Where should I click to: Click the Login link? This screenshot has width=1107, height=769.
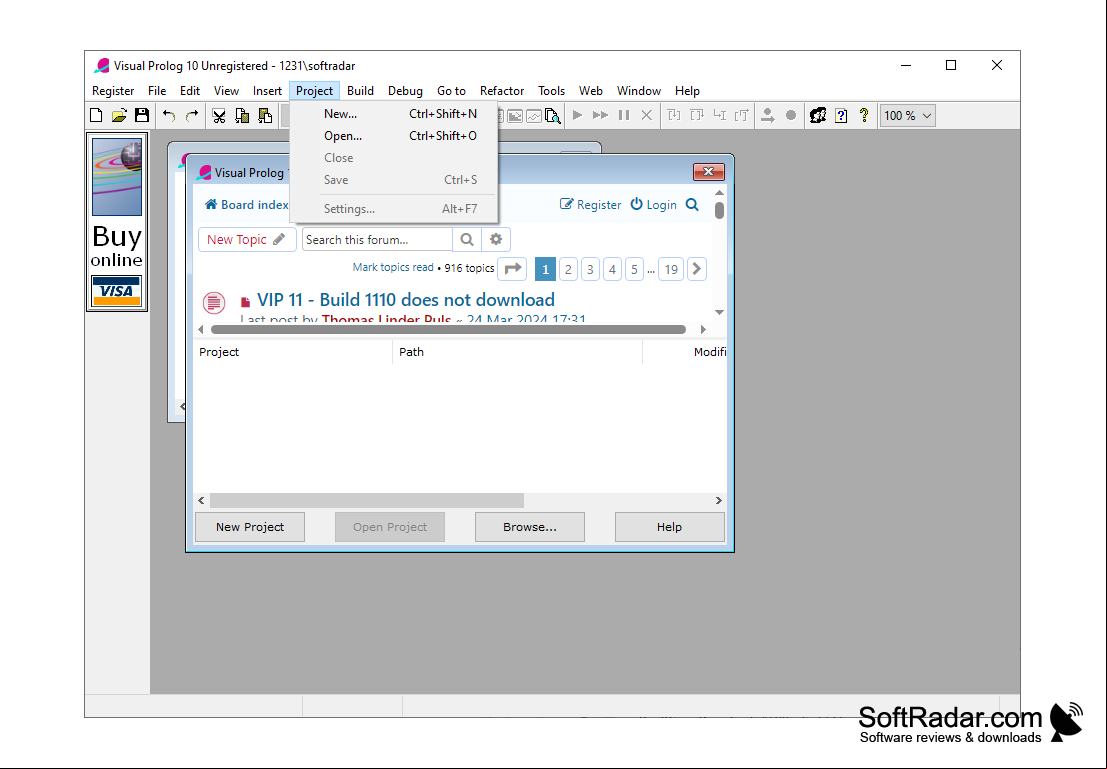point(654,205)
